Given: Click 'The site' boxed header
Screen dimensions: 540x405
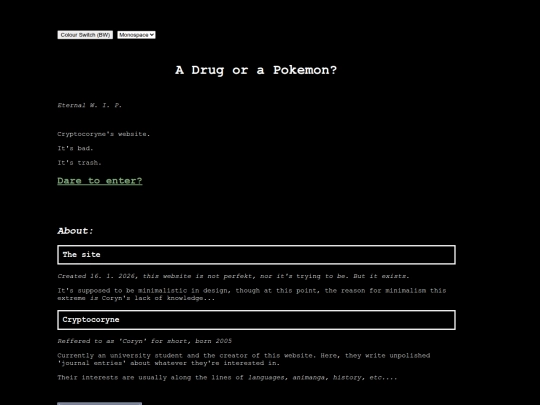Looking at the screenshot, I should [257, 255].
